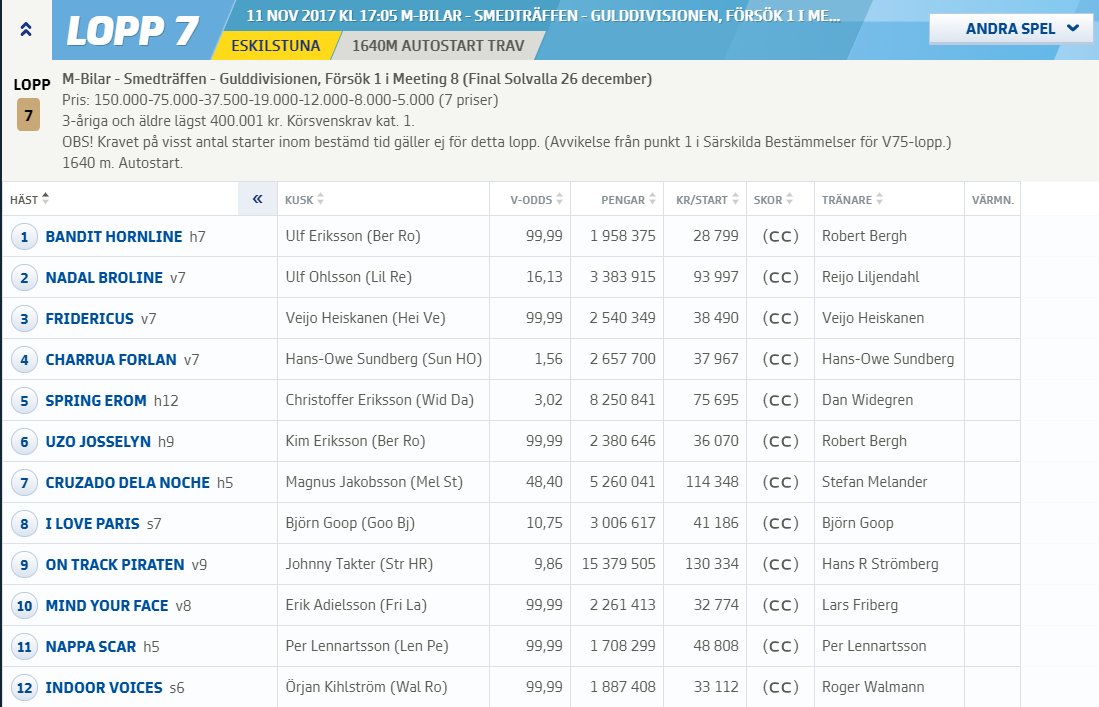
Task: Click shoe icon for Charrua Forlan
Action: (780, 359)
